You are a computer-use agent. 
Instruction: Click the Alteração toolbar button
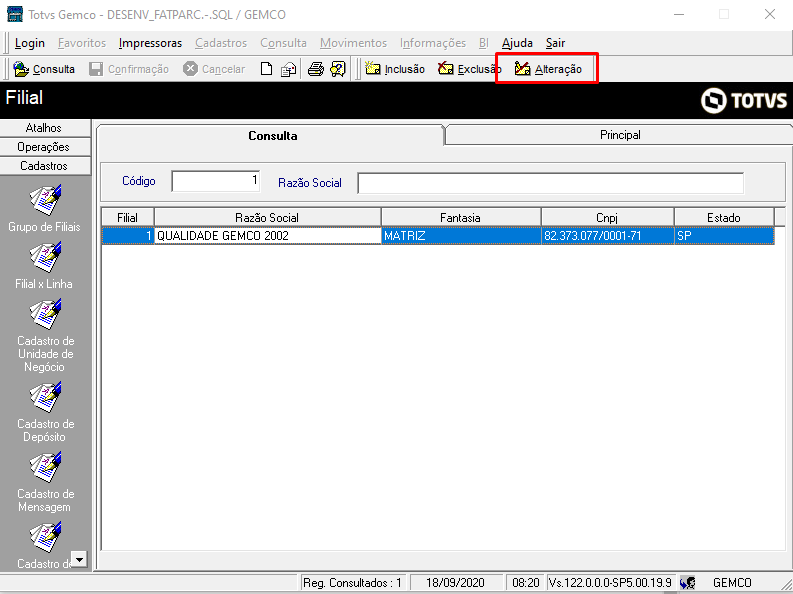[x=548, y=69]
